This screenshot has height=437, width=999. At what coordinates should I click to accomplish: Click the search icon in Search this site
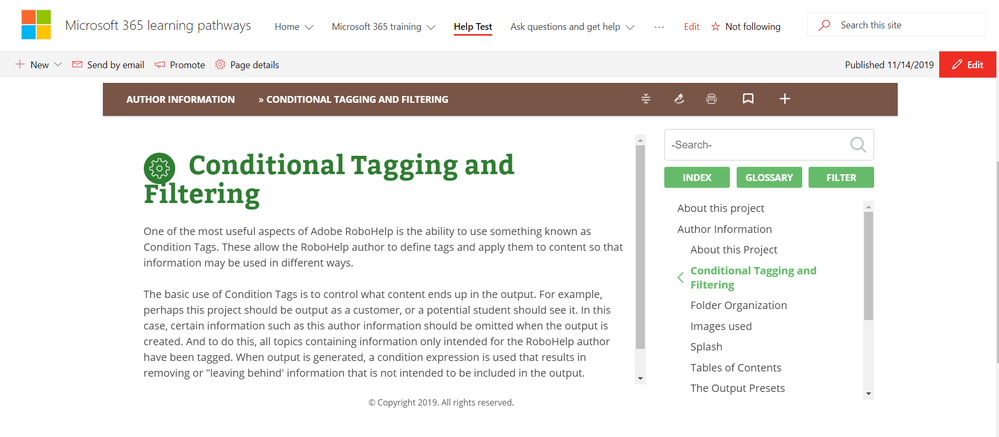(x=824, y=25)
